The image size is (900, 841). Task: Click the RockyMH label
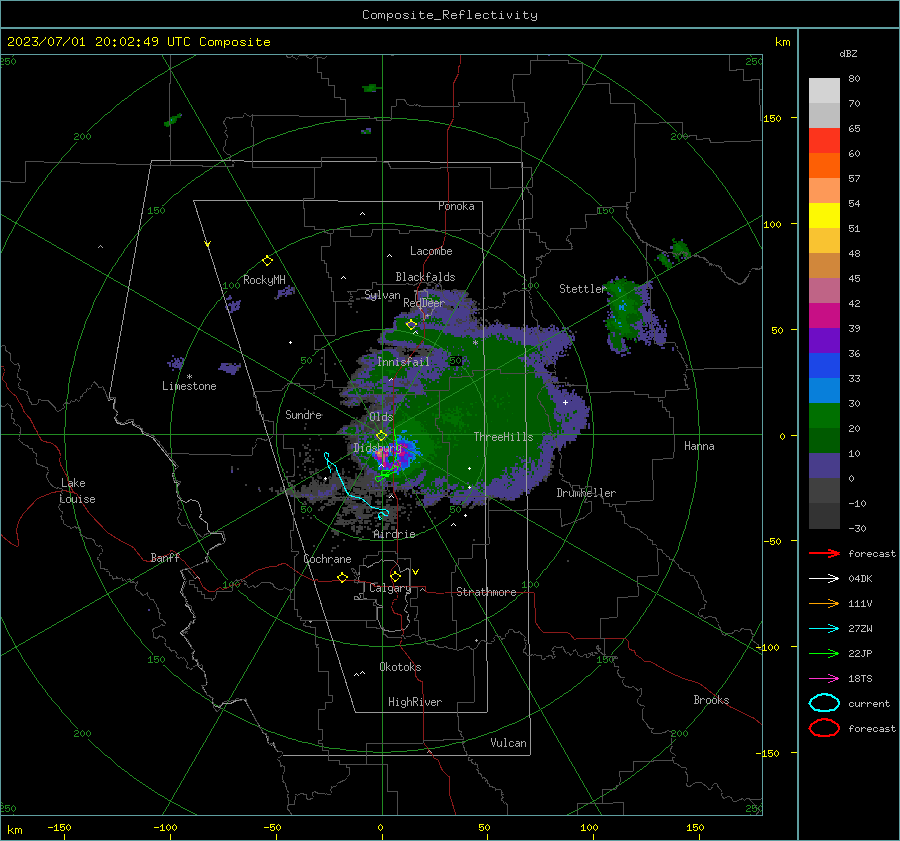tap(264, 280)
